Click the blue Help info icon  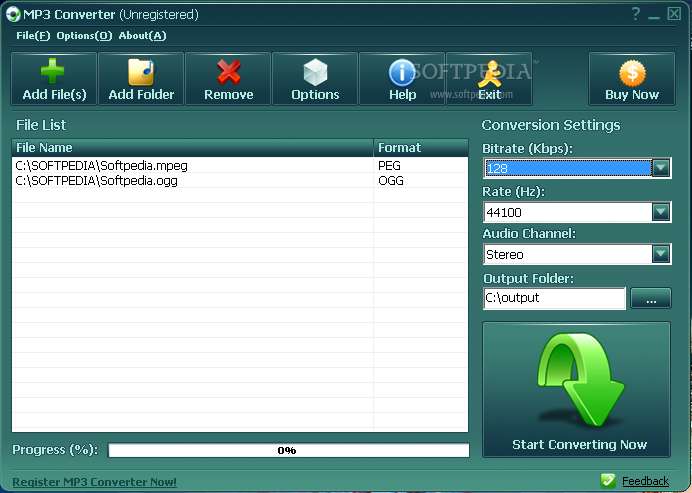[x=402, y=72]
